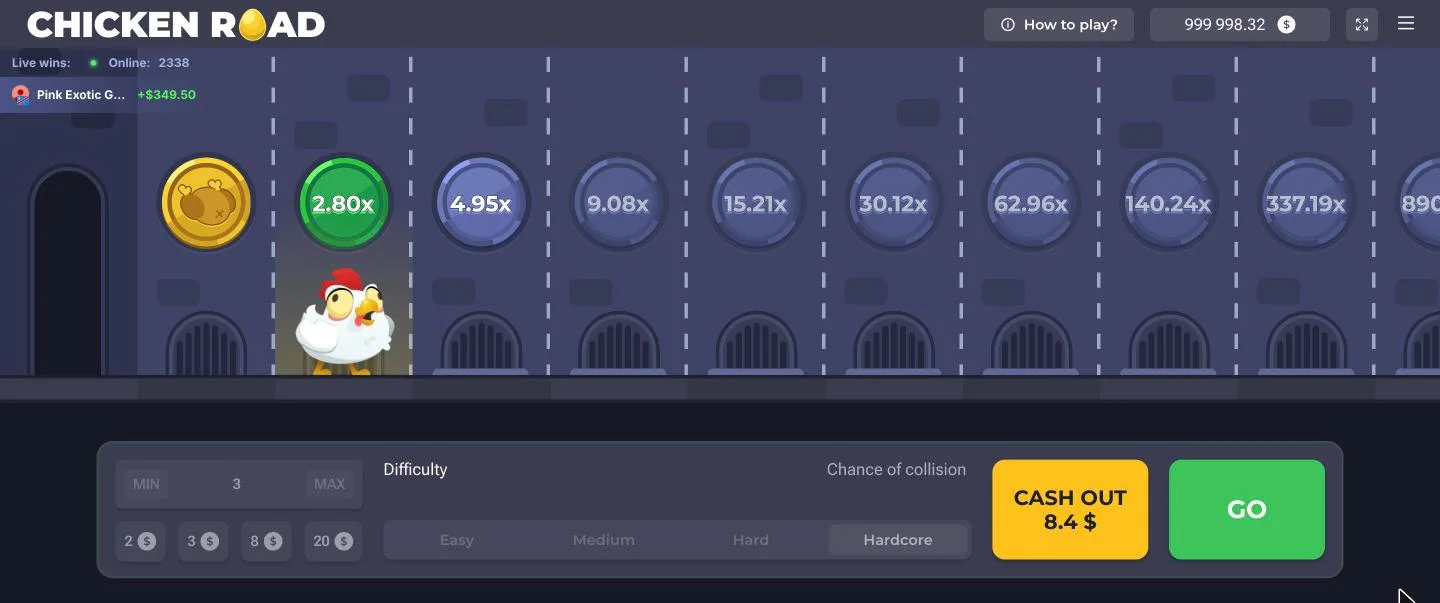Set bet to MIN
This screenshot has height=603, width=1440.
point(146,484)
